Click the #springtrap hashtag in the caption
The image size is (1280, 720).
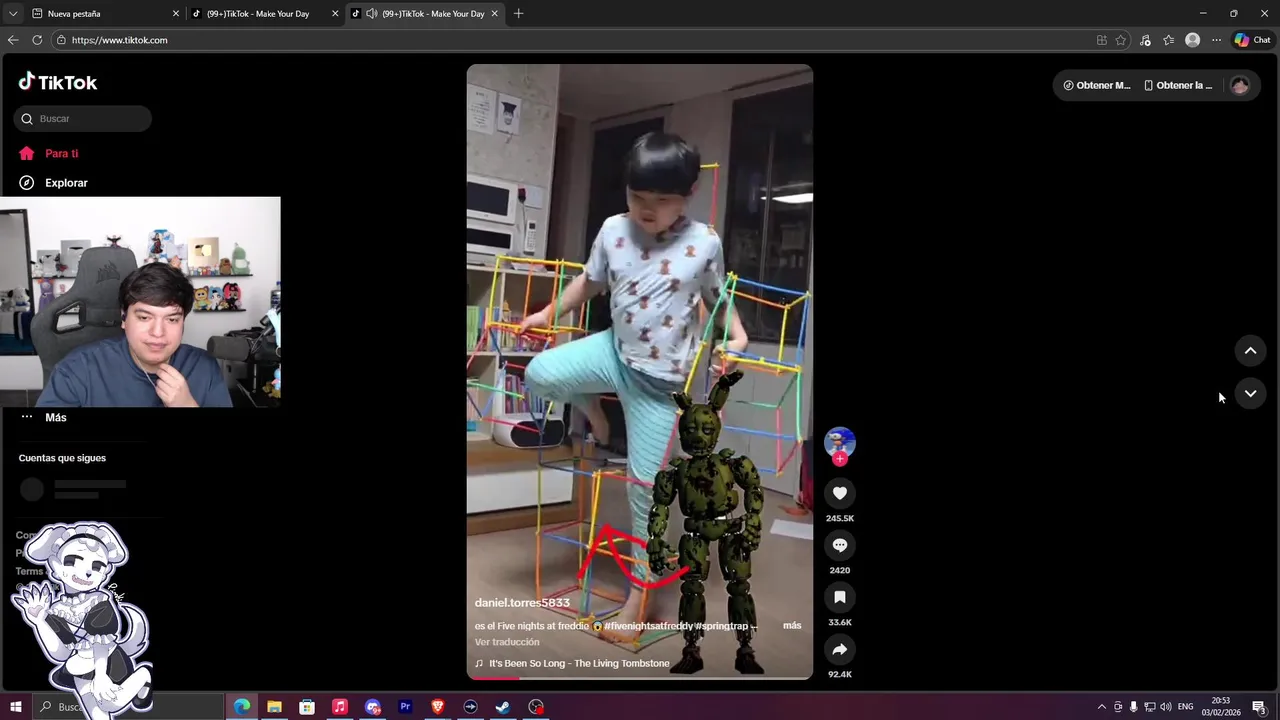721,626
